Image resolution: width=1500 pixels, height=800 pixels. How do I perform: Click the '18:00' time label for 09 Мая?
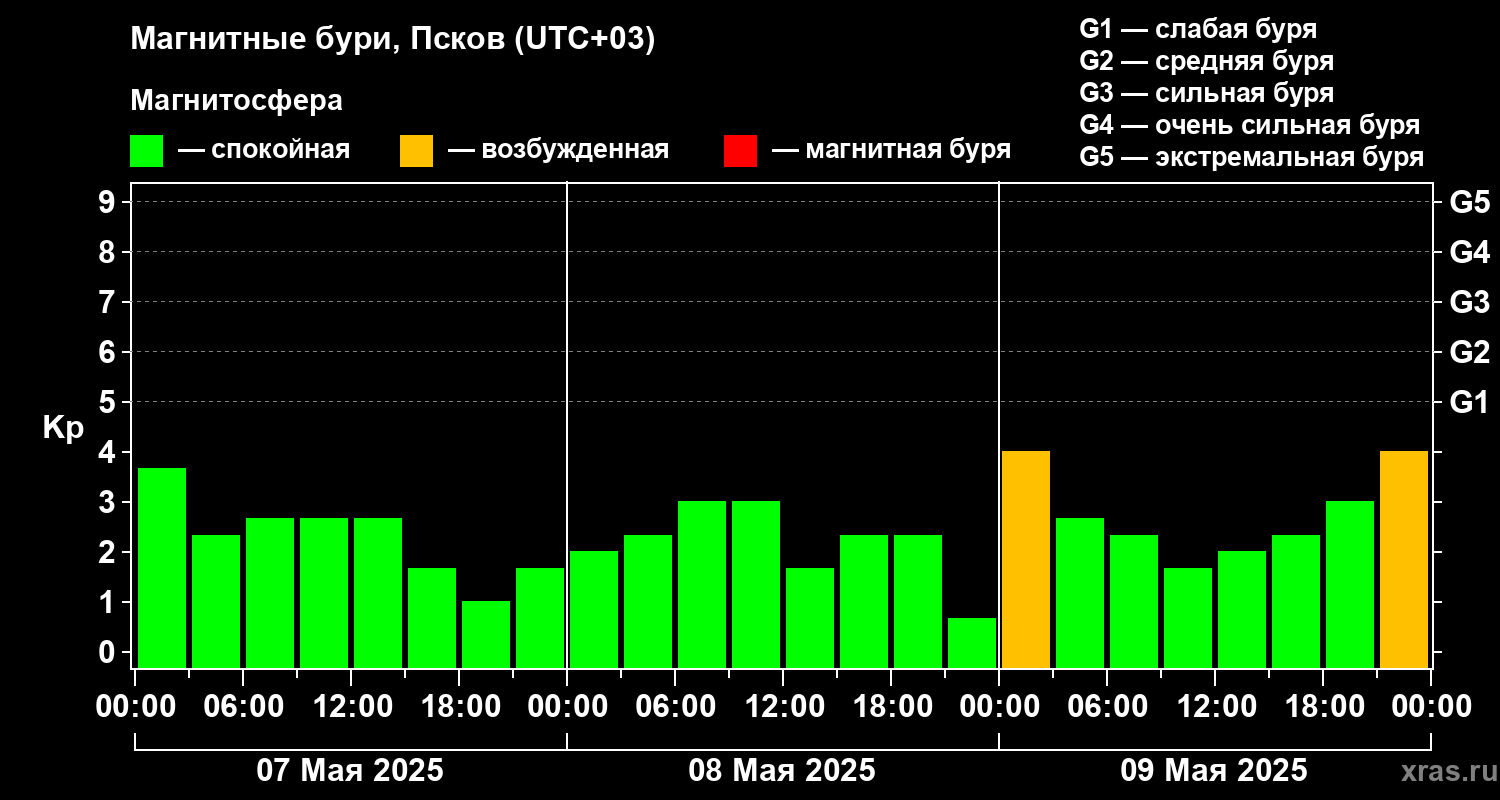point(1324,707)
